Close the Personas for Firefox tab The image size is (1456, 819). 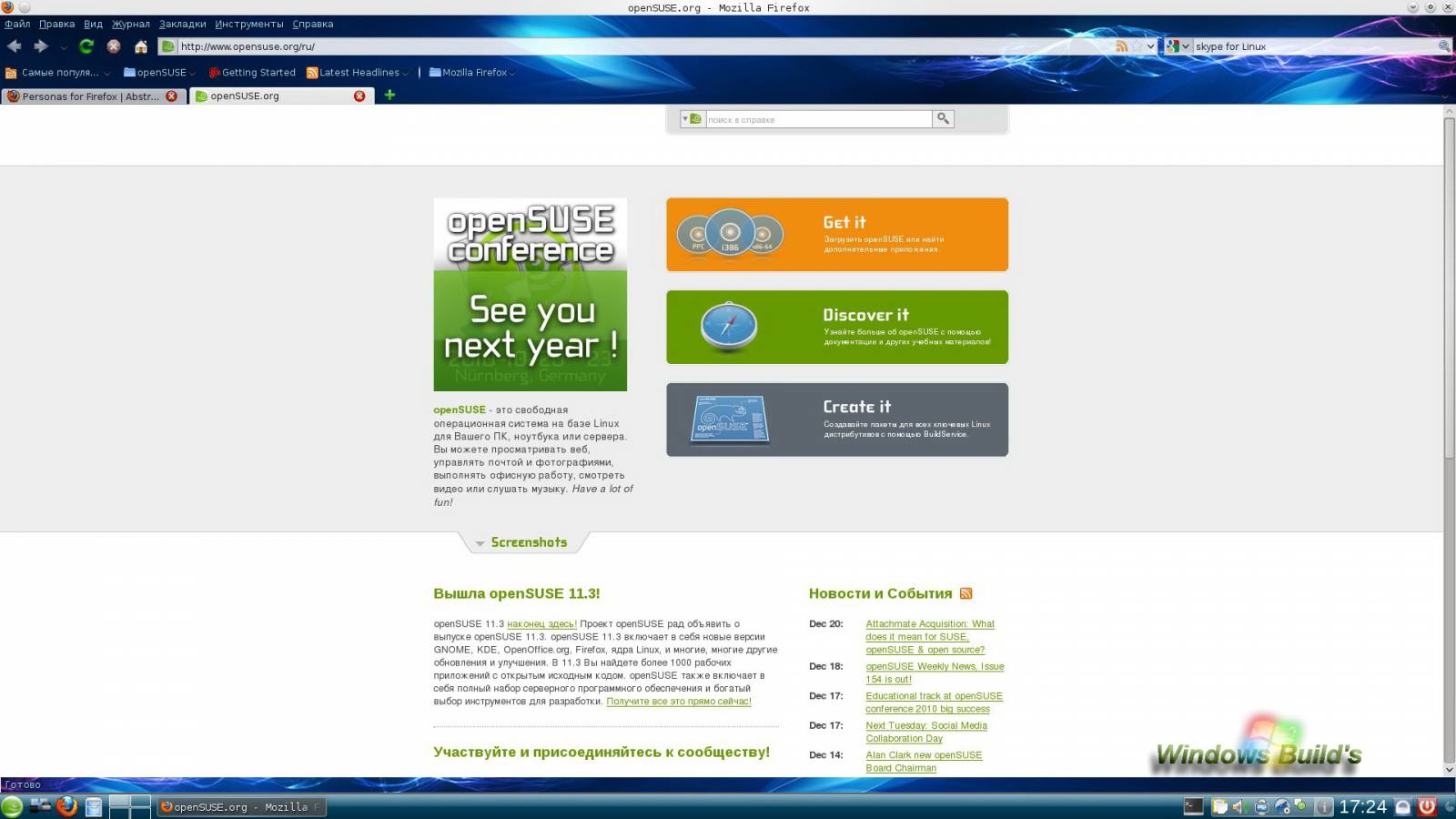171,96
